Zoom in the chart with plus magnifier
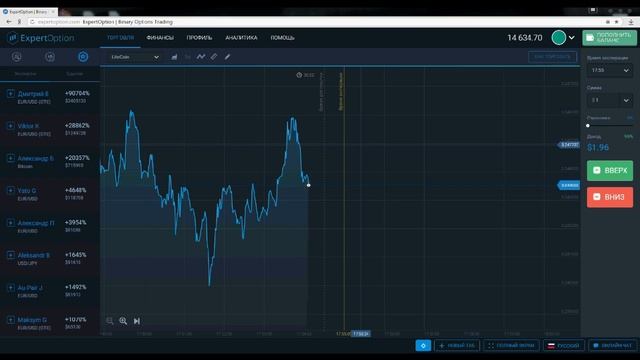Screen dimensions: 640x360 pos(123,321)
